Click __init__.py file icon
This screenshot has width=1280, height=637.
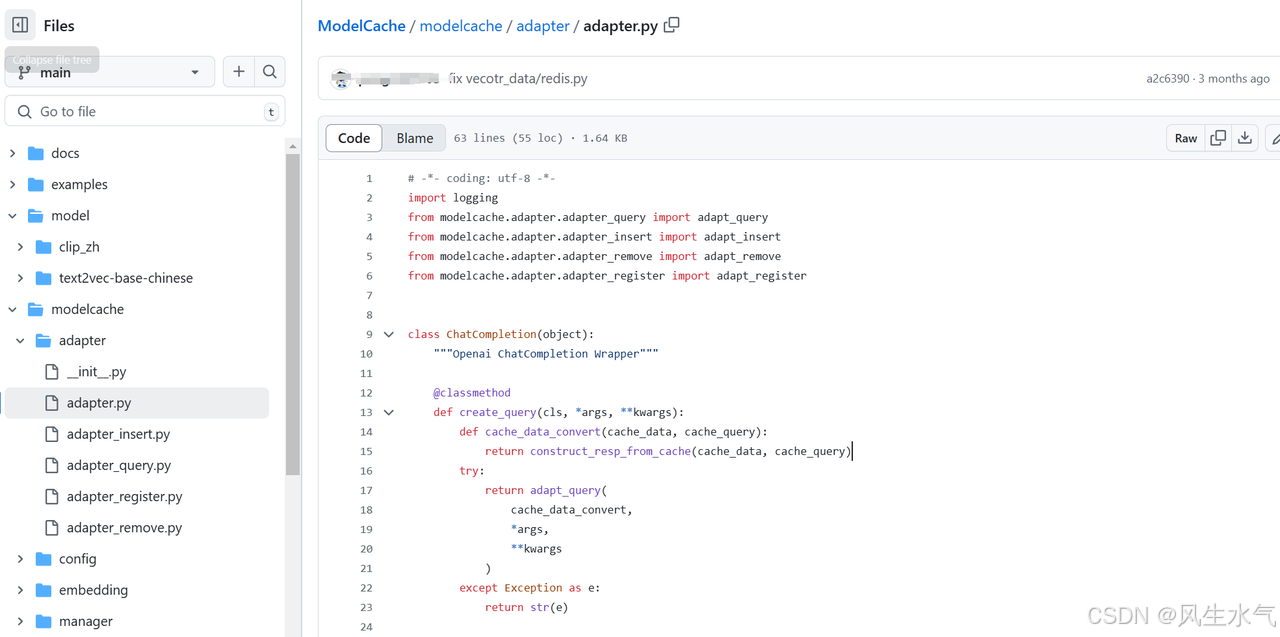(x=51, y=371)
